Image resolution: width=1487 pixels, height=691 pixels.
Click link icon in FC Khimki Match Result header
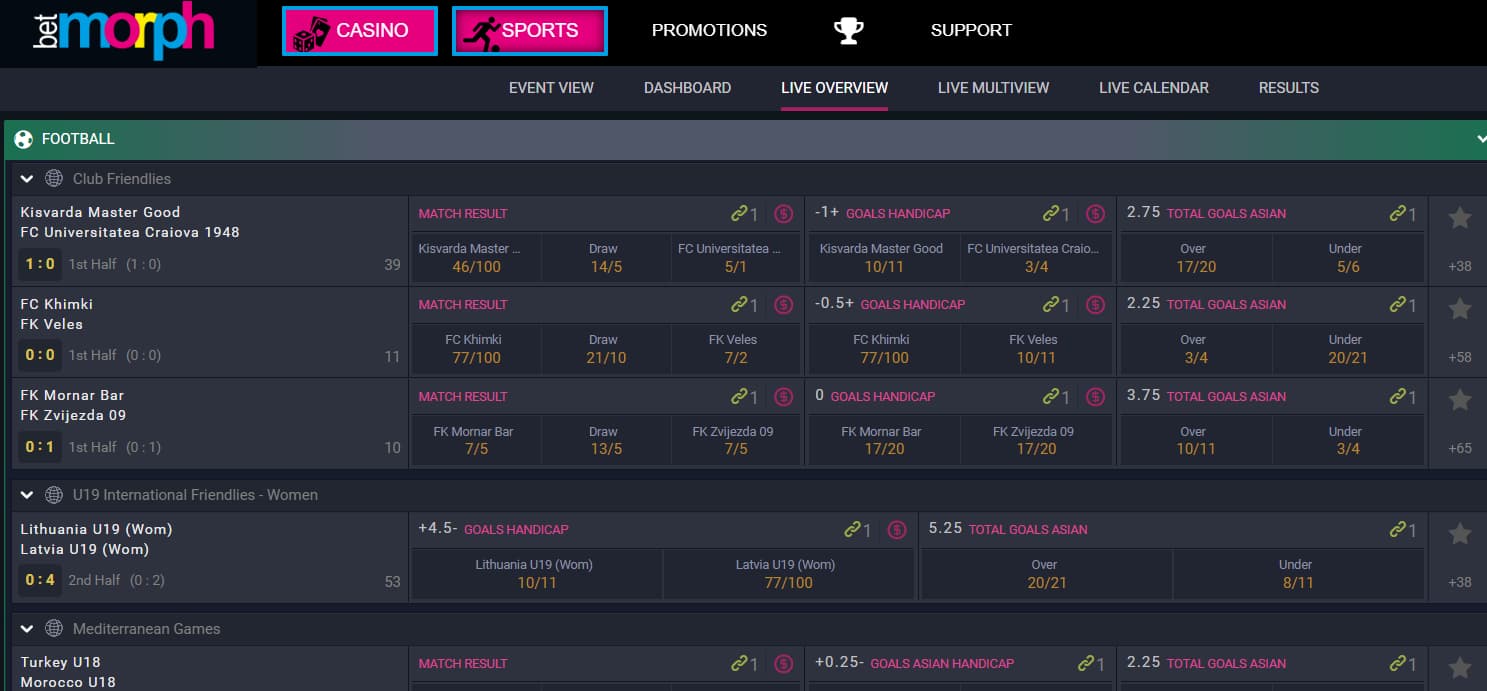[739, 304]
